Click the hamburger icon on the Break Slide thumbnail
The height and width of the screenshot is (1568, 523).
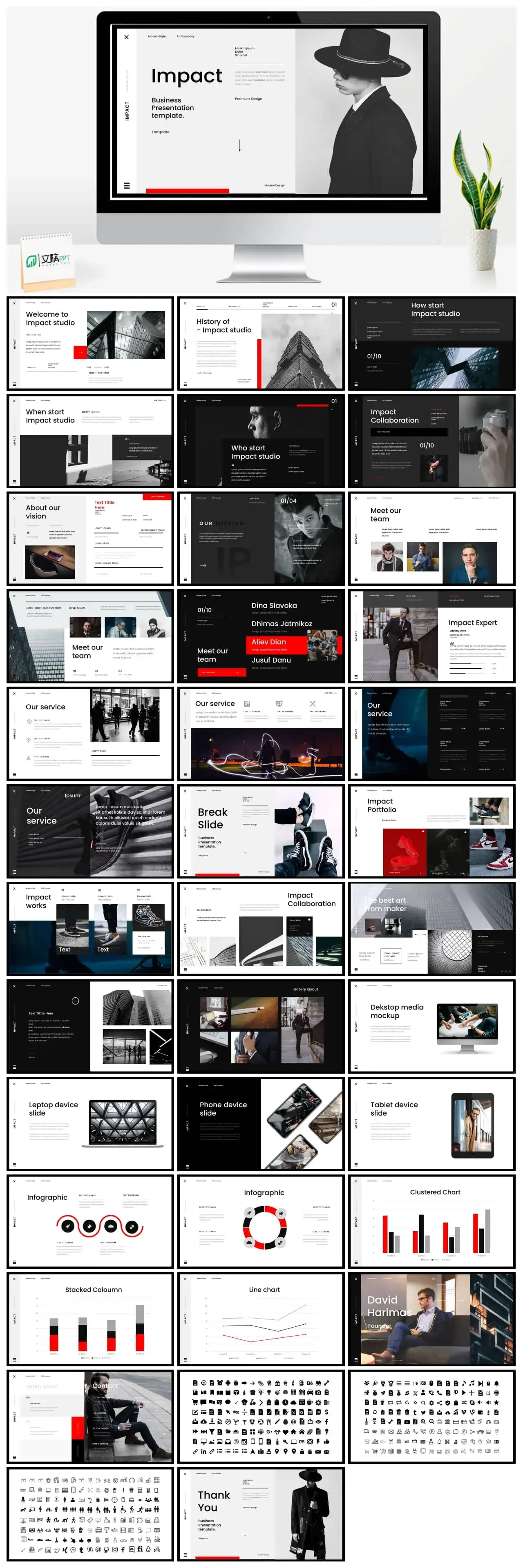pos(186,872)
